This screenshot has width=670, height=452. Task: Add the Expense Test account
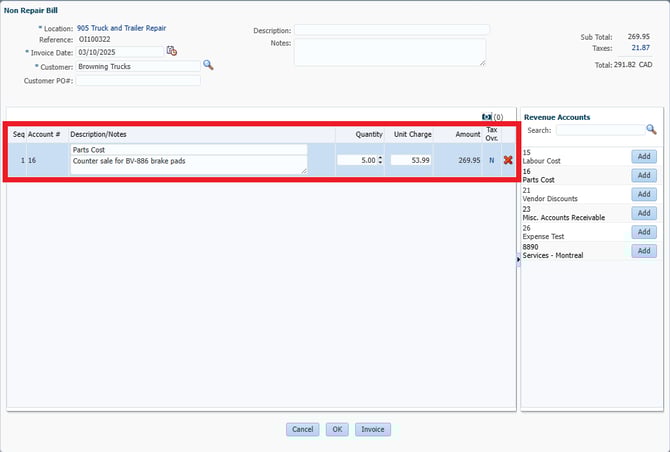point(644,232)
